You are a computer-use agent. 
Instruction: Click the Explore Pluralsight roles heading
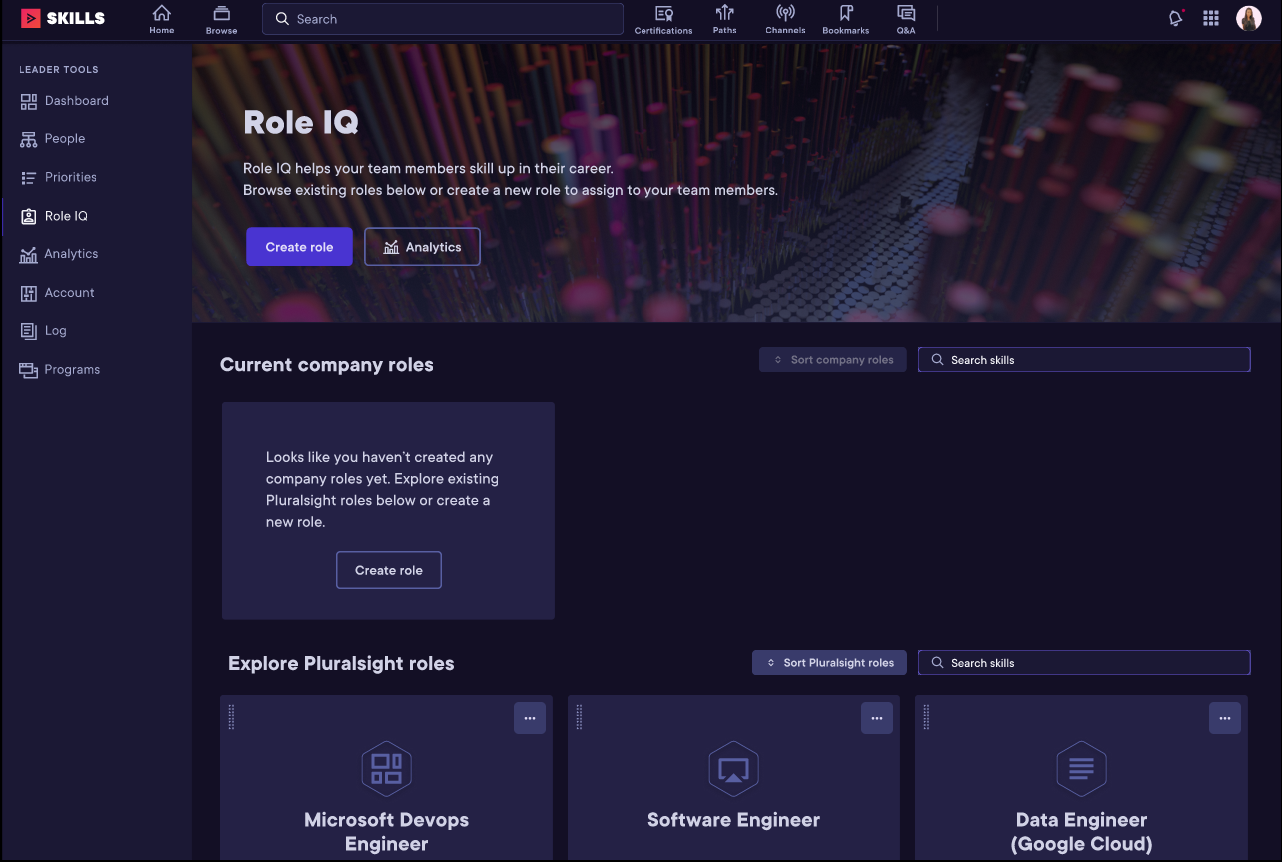[341, 664]
